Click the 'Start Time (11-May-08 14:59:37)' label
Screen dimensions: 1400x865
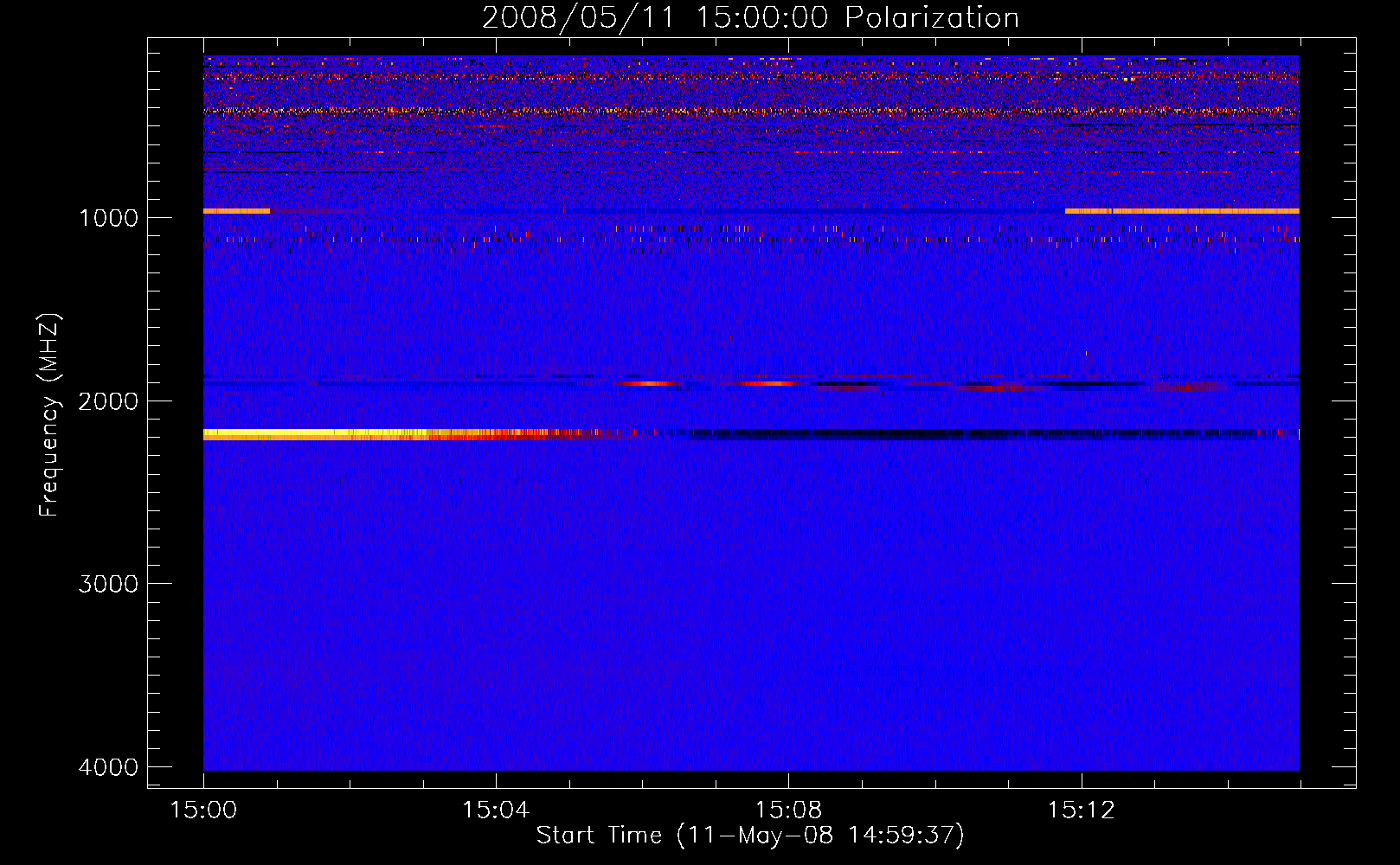tap(750, 836)
